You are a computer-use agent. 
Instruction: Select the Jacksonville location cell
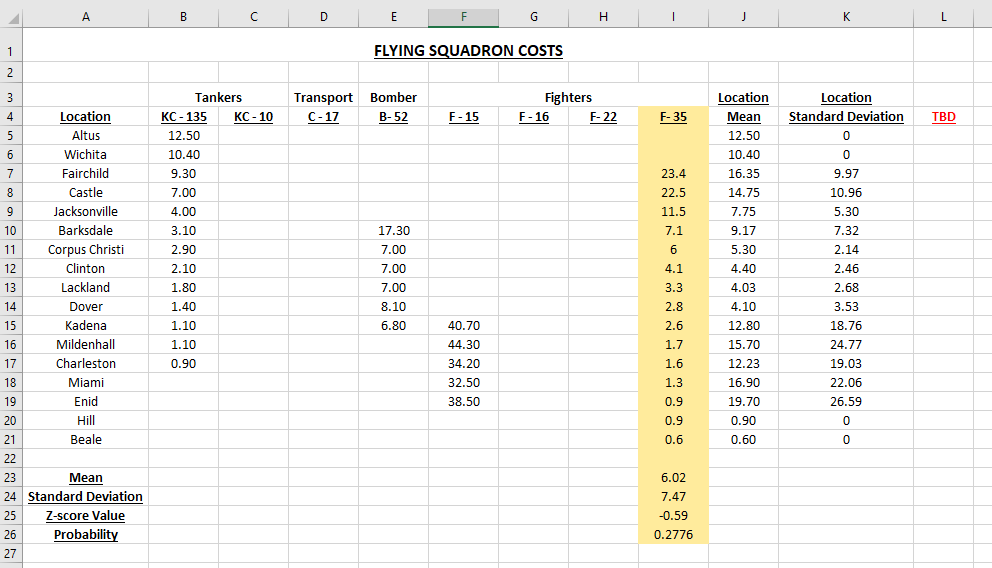[x=85, y=211]
